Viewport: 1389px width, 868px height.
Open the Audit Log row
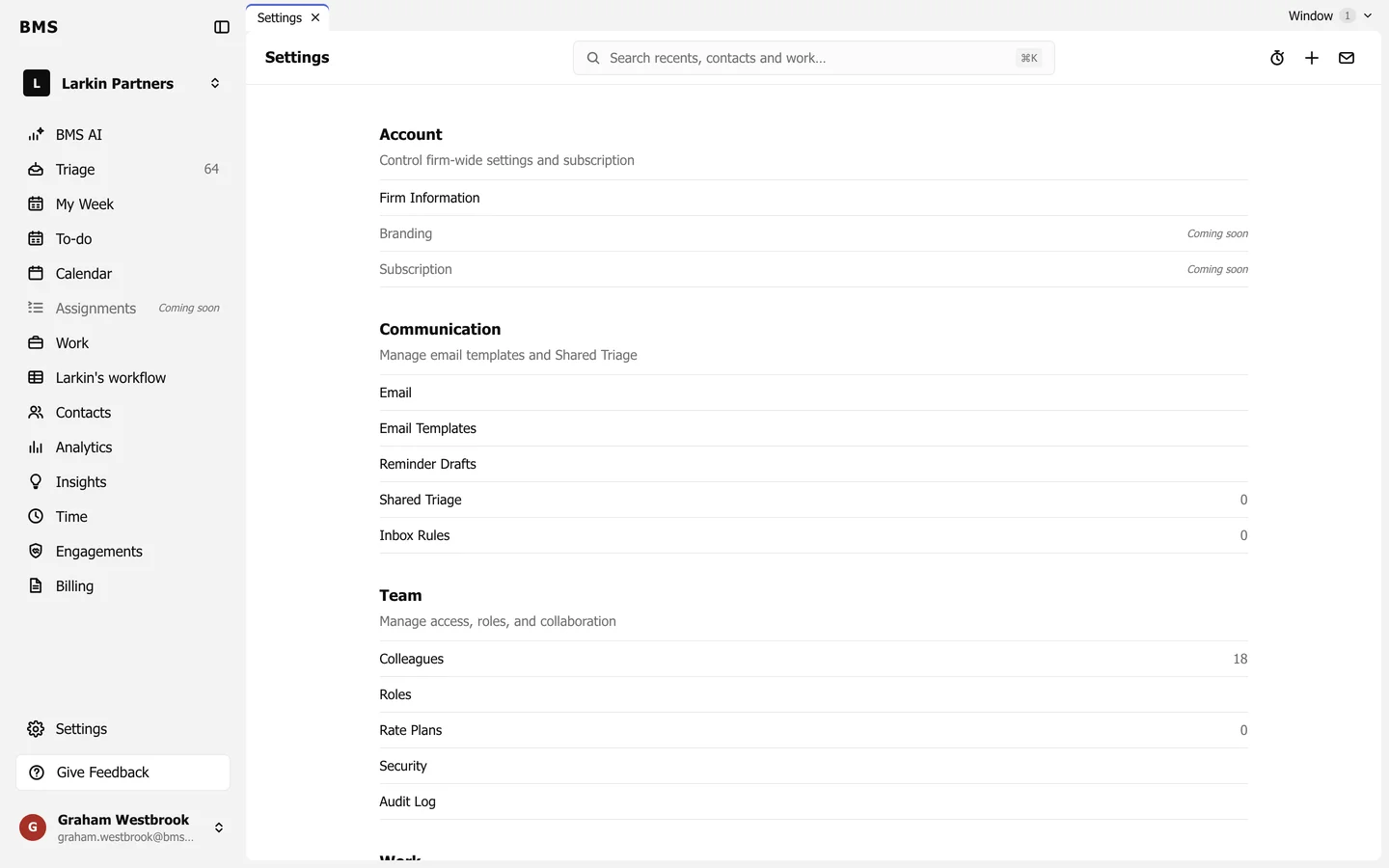click(x=813, y=801)
